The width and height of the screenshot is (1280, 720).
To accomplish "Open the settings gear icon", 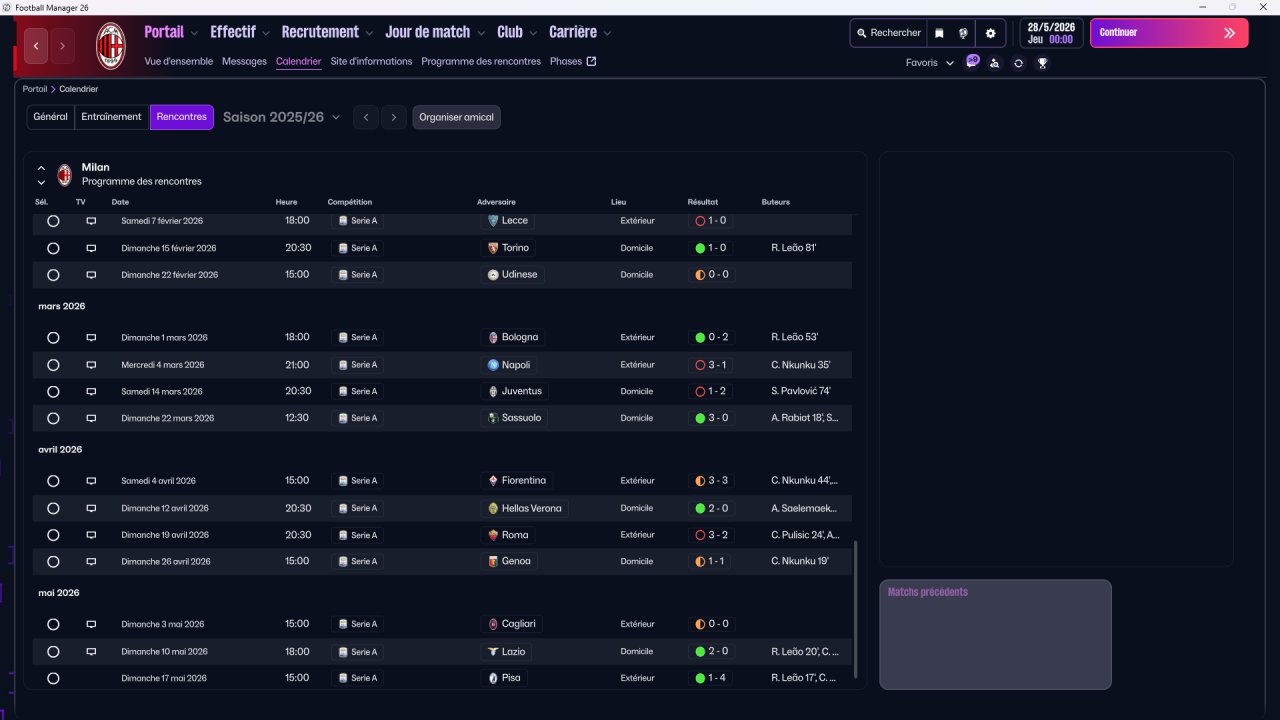I will (990, 33).
